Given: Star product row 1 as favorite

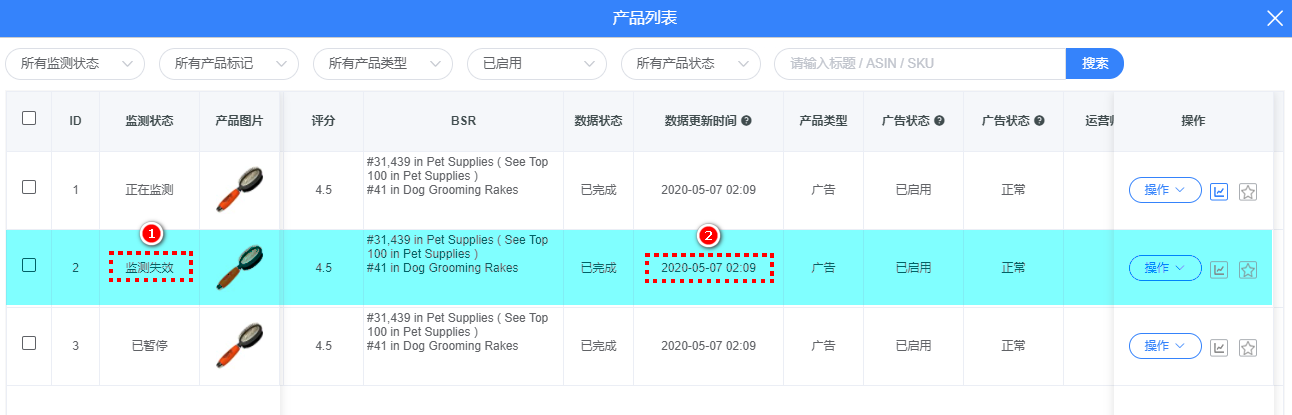Looking at the screenshot, I should pyautogui.click(x=1247, y=191).
